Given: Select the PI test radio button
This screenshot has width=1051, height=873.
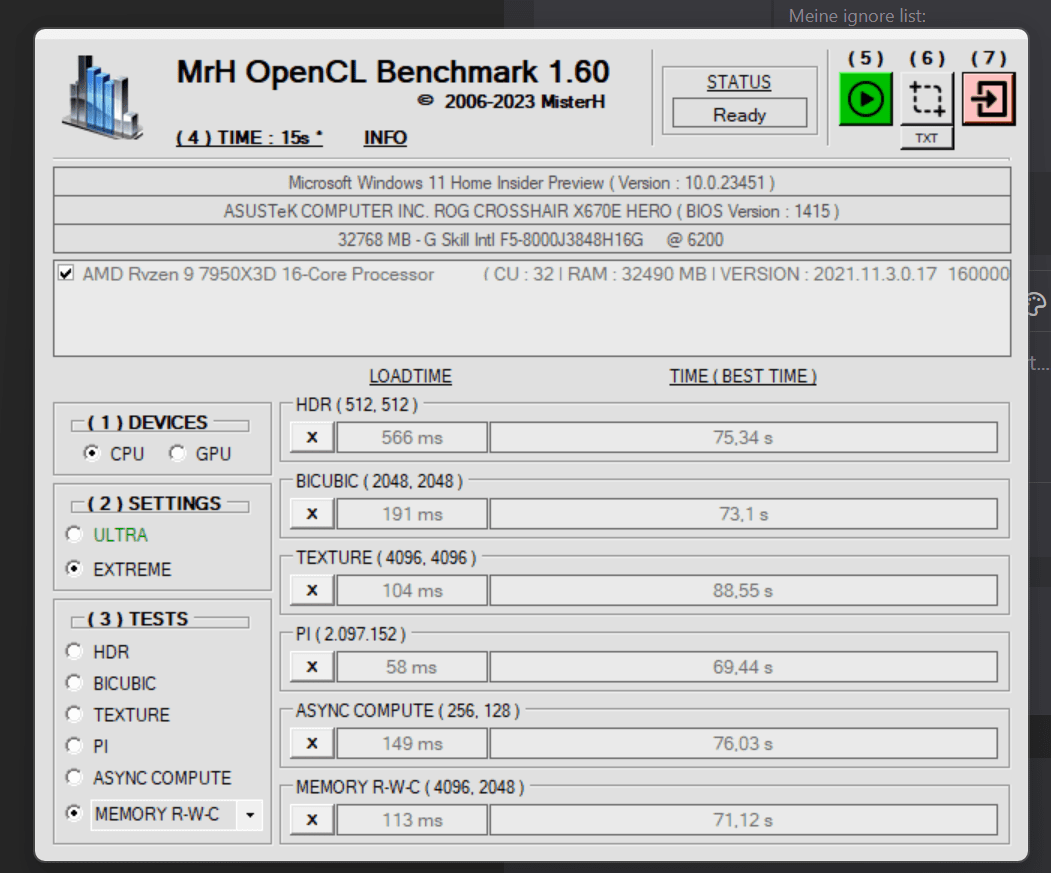Looking at the screenshot, I should point(74,746).
